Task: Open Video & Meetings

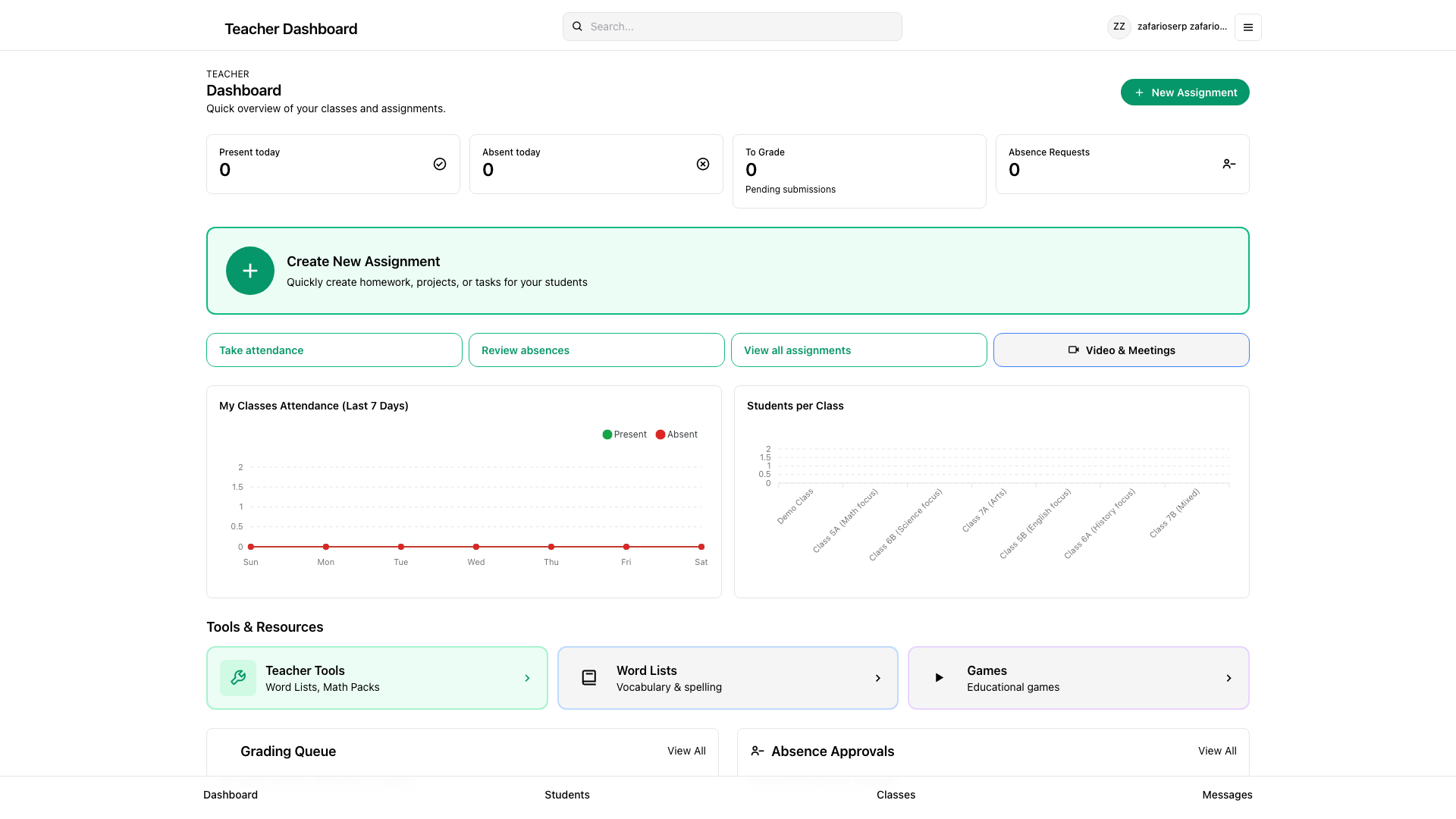Action: (x=1122, y=350)
